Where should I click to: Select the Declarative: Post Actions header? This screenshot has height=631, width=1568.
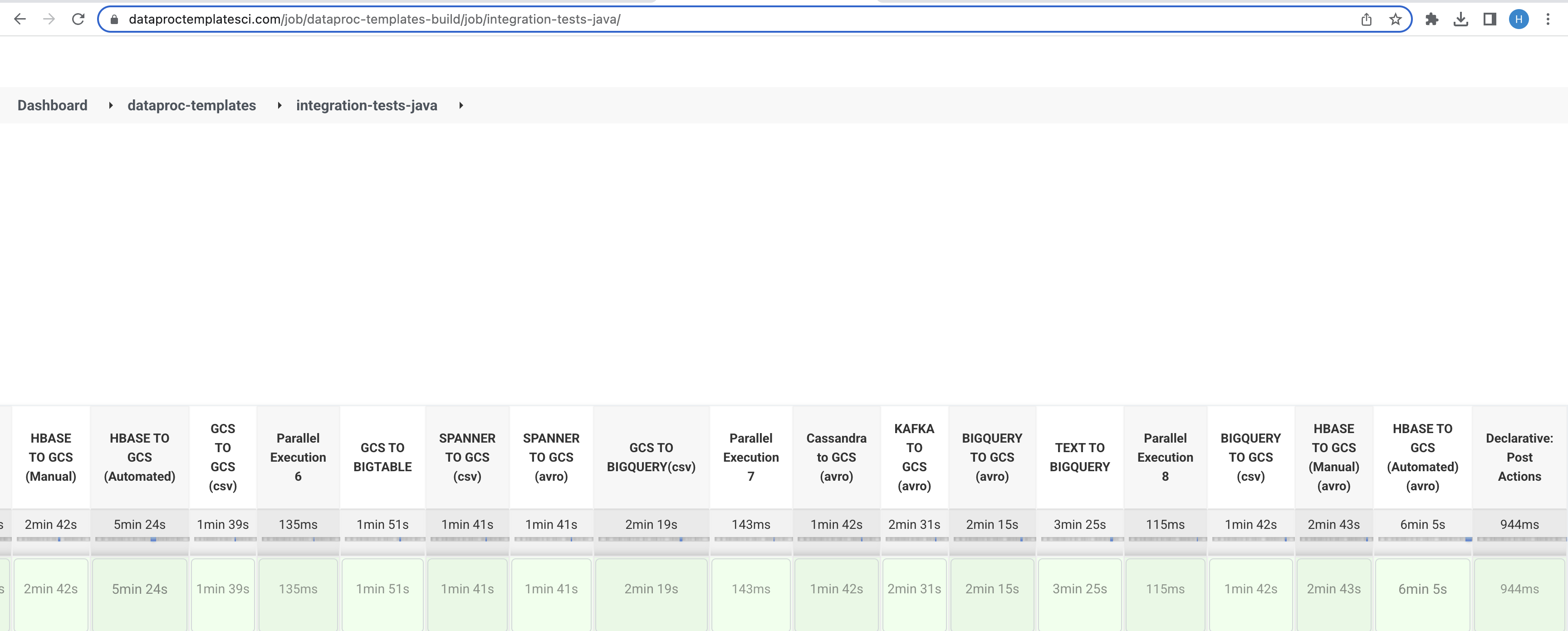pos(1519,457)
